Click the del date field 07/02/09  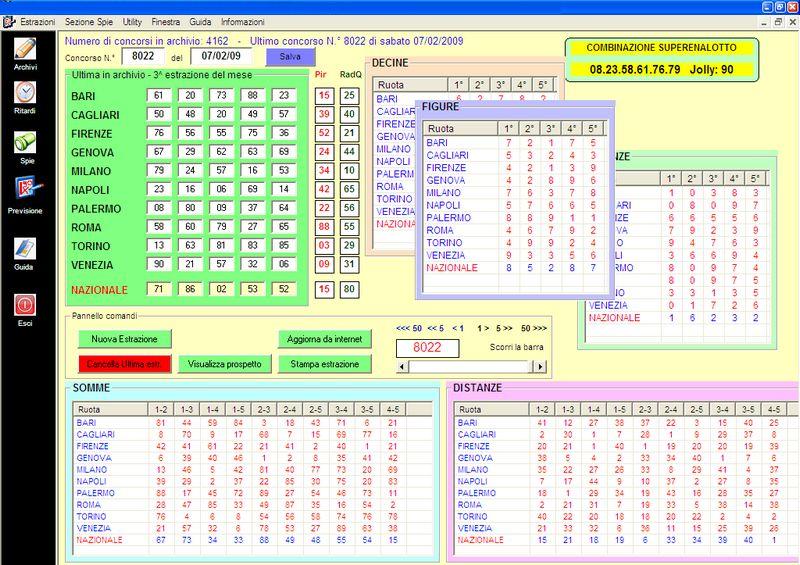coord(221,56)
